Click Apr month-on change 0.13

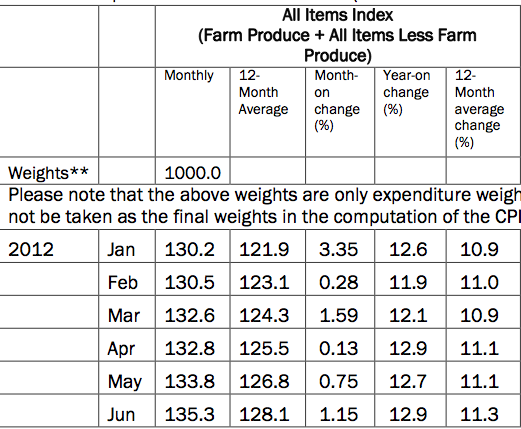(338, 349)
